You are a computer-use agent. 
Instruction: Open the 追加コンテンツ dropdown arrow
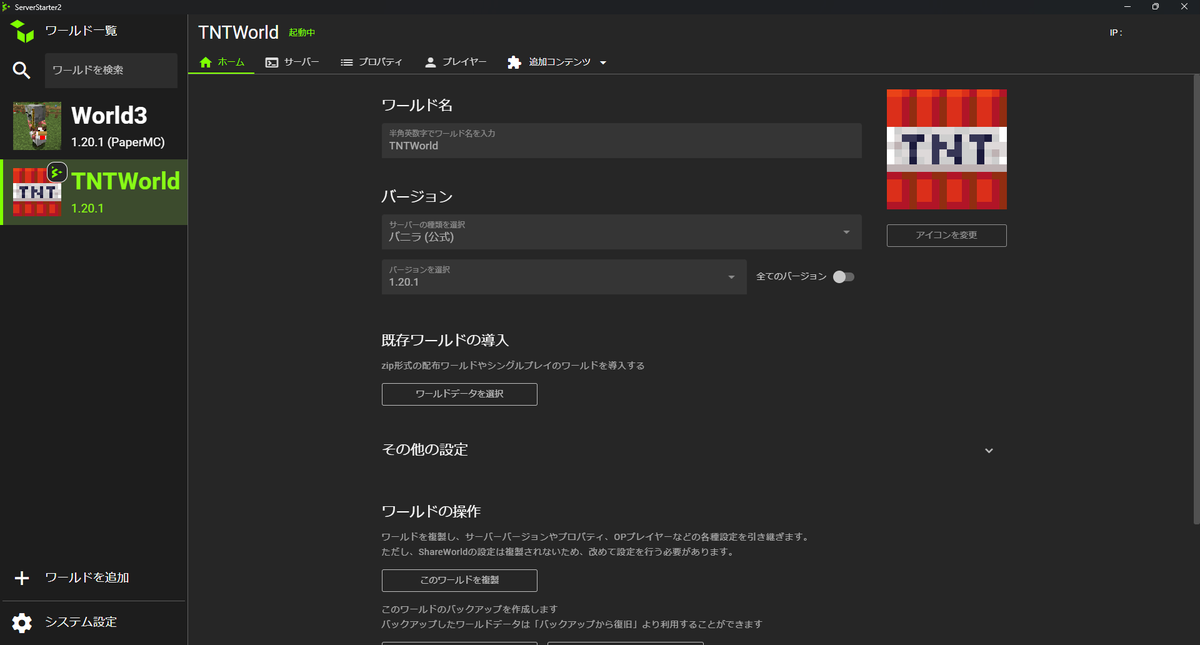point(603,63)
